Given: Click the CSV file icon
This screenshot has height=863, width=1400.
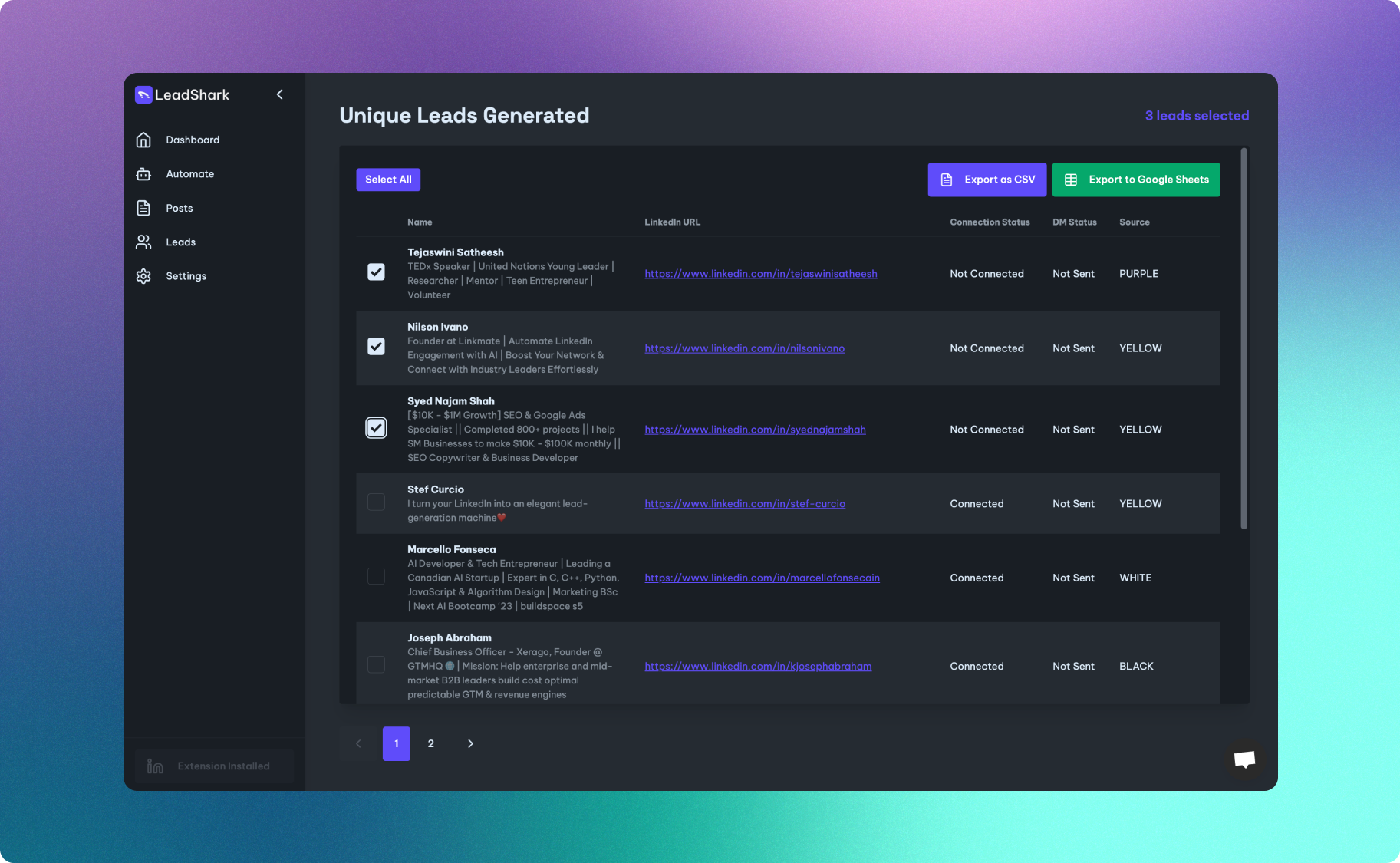Looking at the screenshot, I should pos(947,180).
